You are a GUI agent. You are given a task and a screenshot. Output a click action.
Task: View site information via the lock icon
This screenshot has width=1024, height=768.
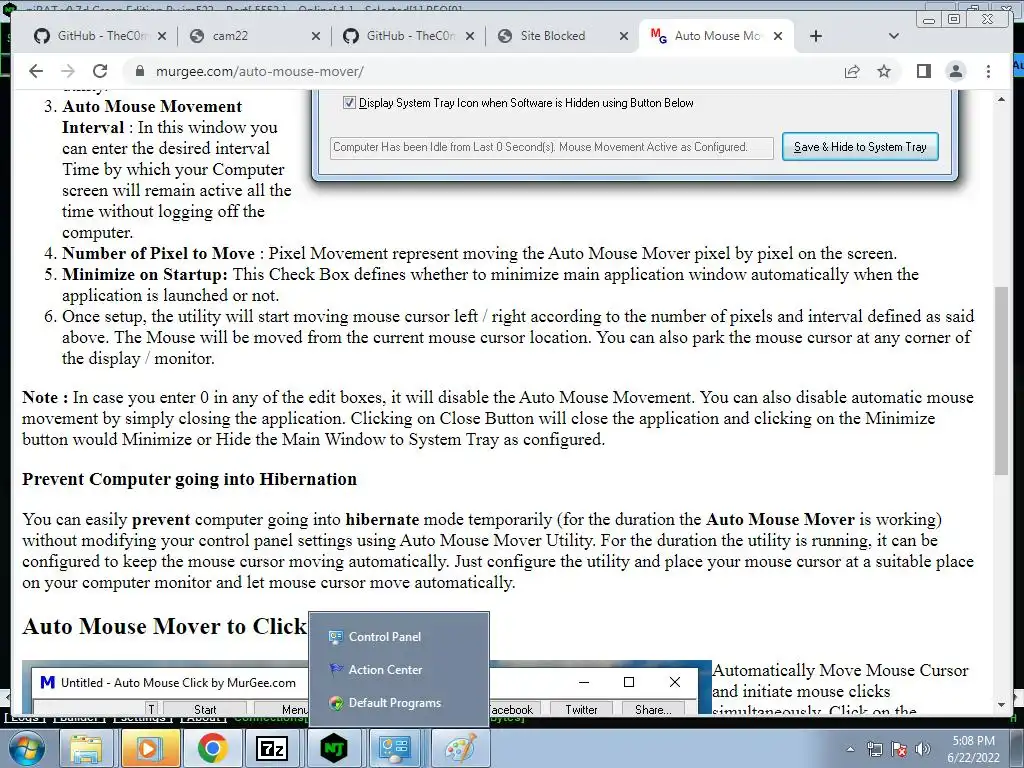coord(140,71)
